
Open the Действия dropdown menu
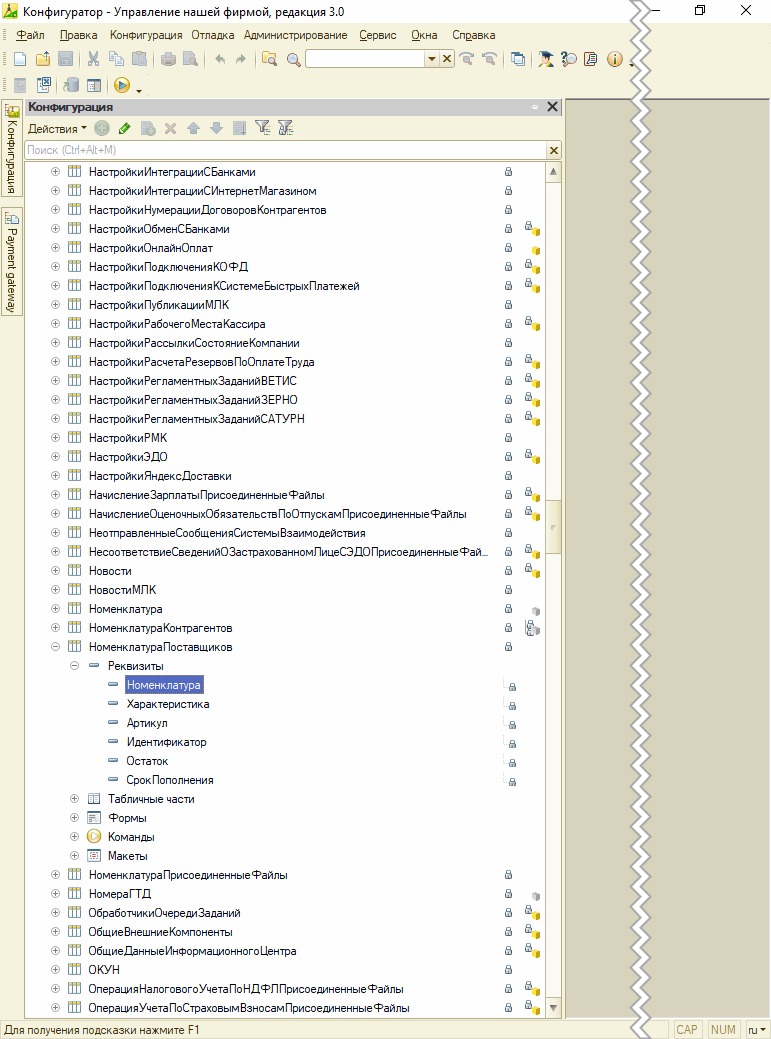57,128
